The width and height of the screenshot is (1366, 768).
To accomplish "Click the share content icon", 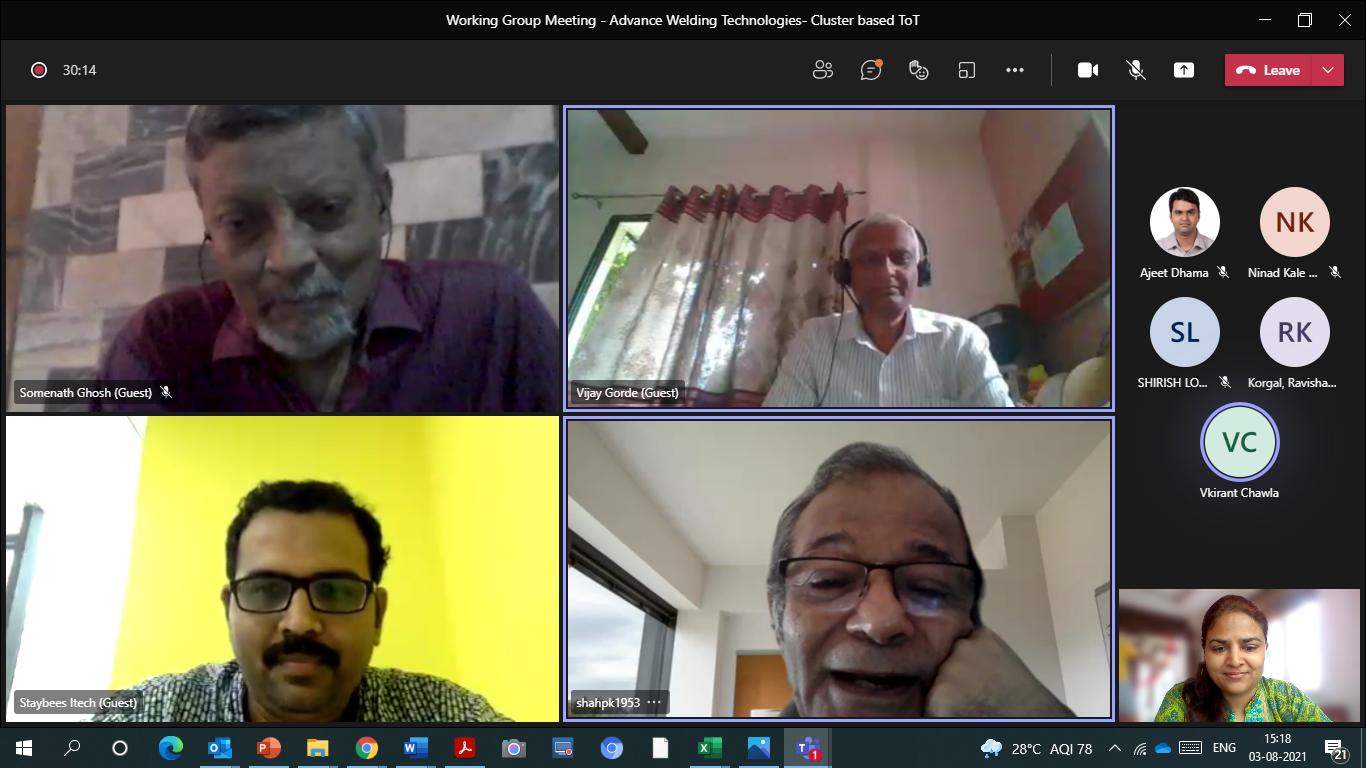I will (1184, 70).
